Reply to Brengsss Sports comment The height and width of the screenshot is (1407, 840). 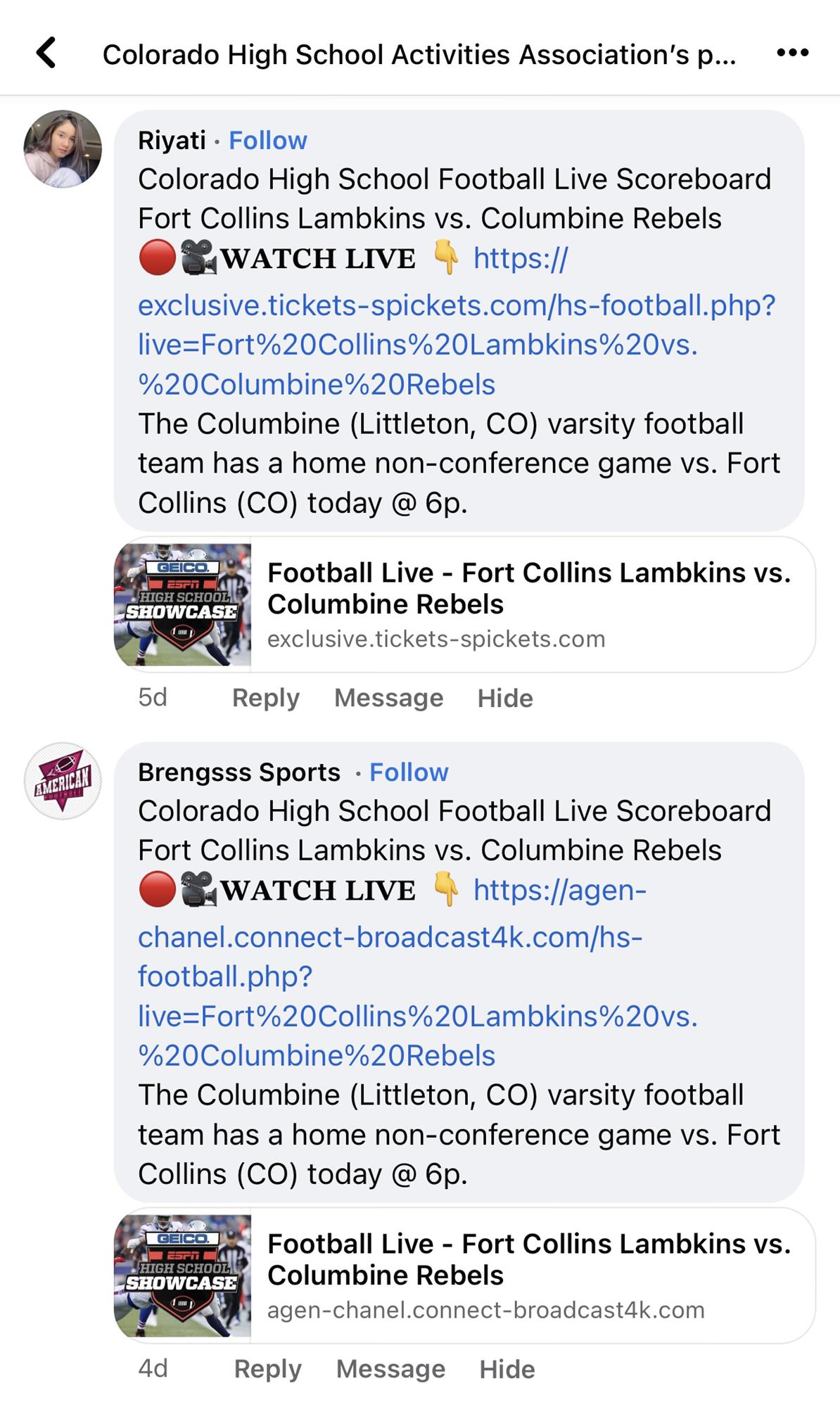(267, 1369)
